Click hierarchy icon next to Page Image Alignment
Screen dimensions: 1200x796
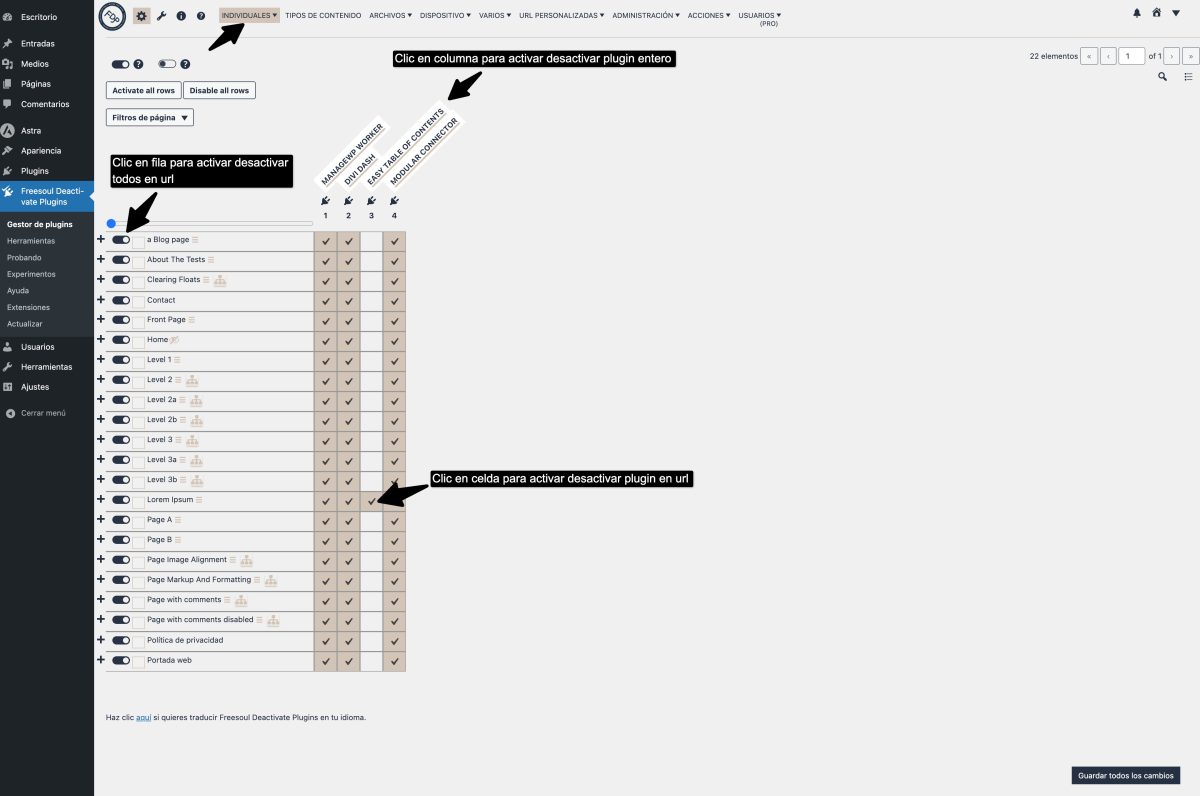(x=247, y=561)
